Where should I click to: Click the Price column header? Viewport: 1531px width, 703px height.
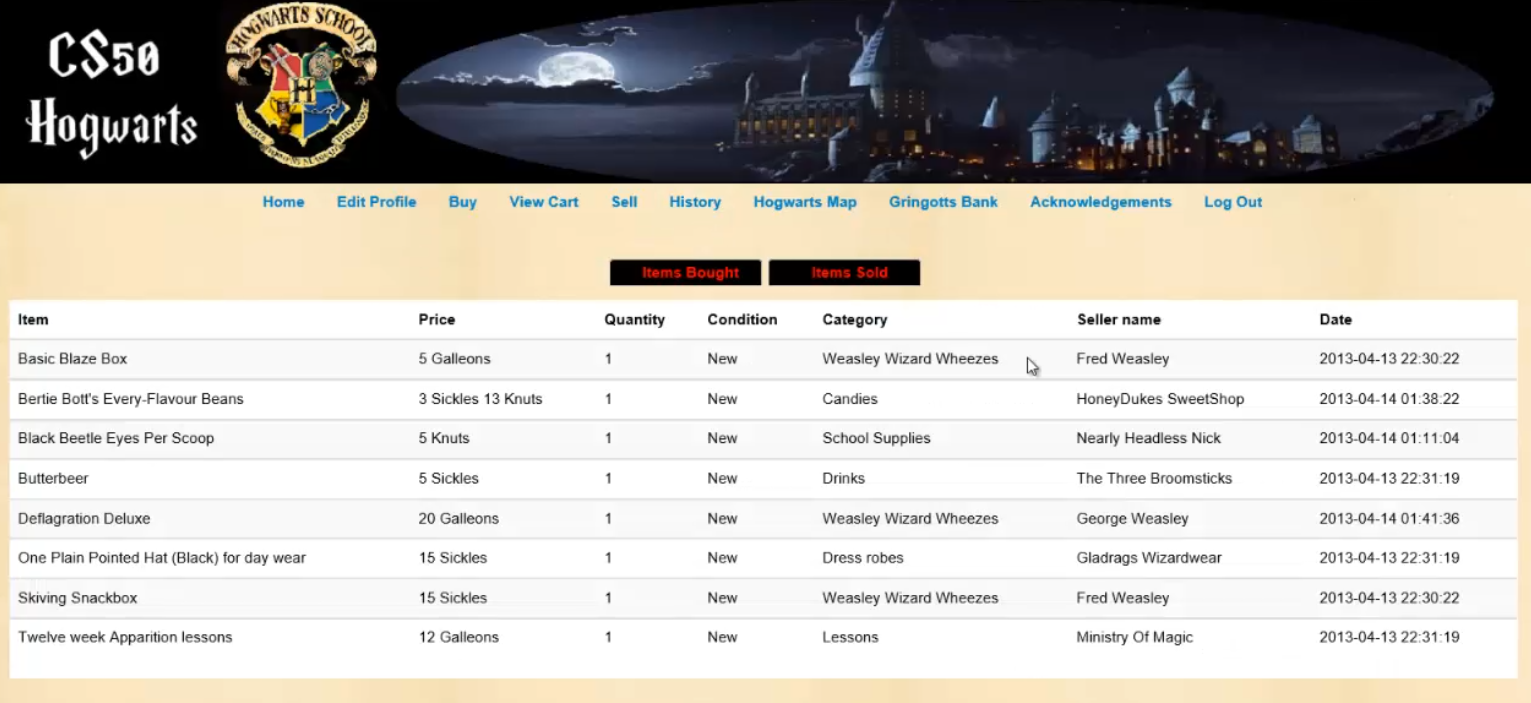(x=437, y=320)
